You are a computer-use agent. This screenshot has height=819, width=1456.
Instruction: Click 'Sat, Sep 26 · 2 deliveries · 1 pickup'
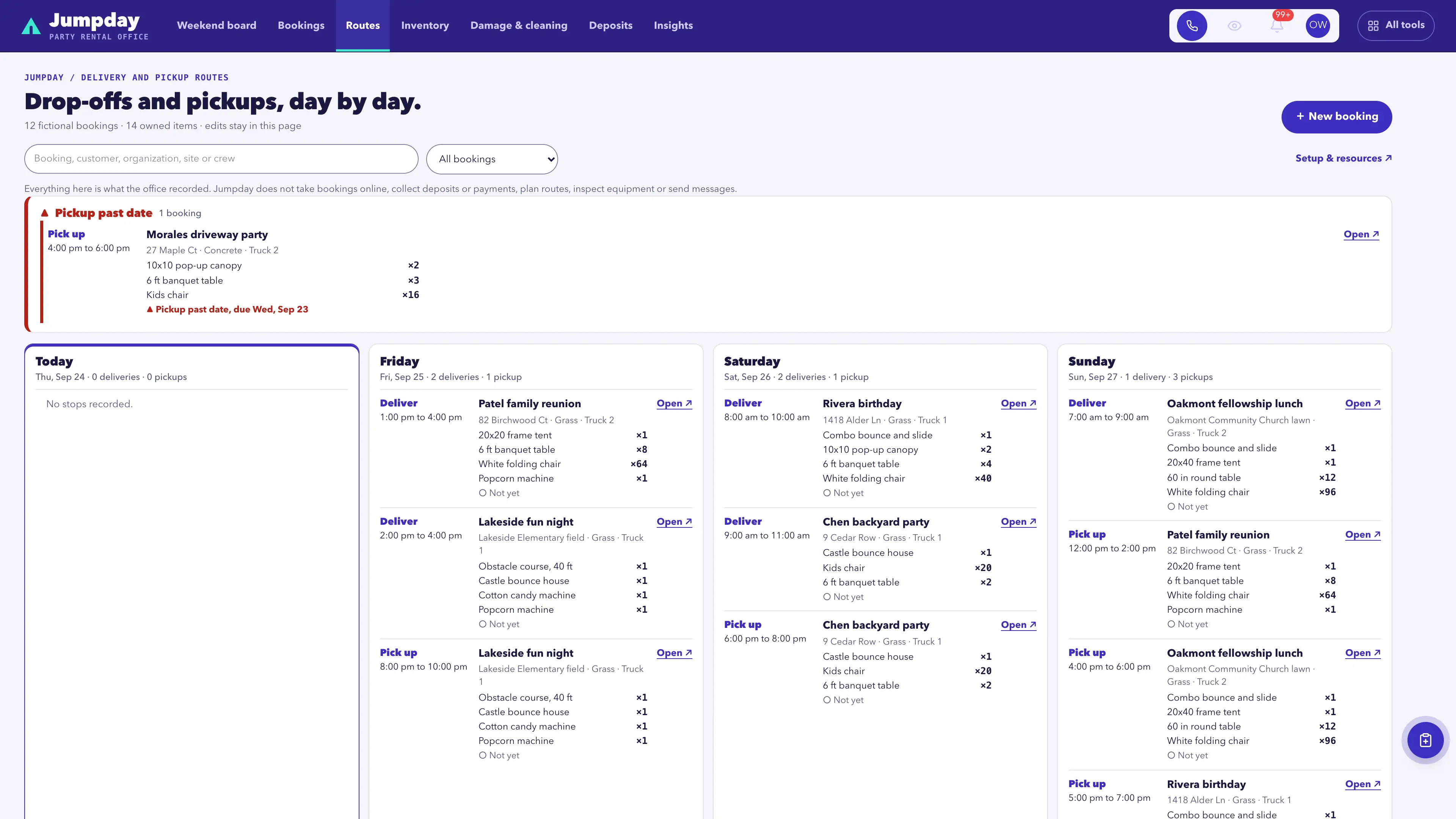pos(796,377)
